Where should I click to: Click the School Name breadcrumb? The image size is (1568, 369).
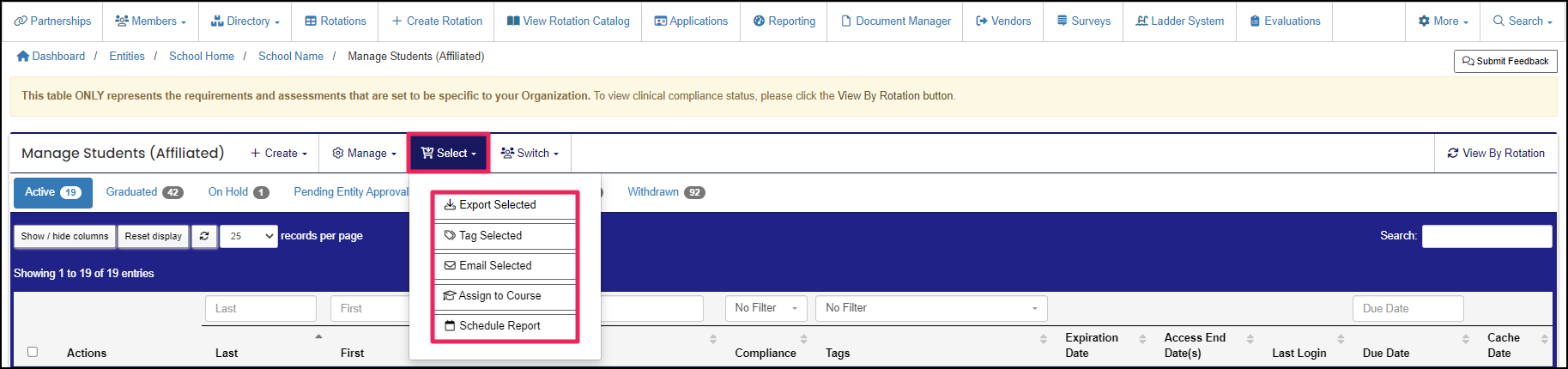(x=291, y=57)
